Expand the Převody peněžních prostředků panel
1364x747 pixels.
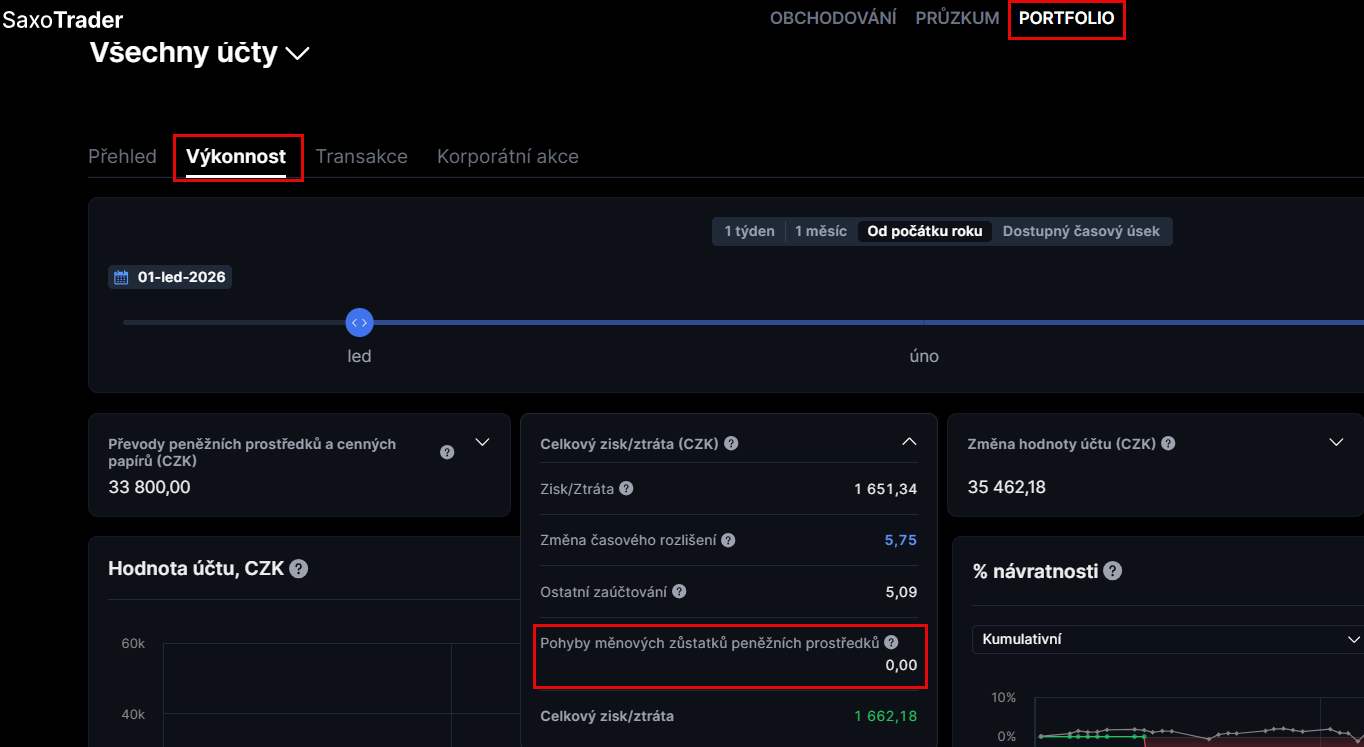482,442
